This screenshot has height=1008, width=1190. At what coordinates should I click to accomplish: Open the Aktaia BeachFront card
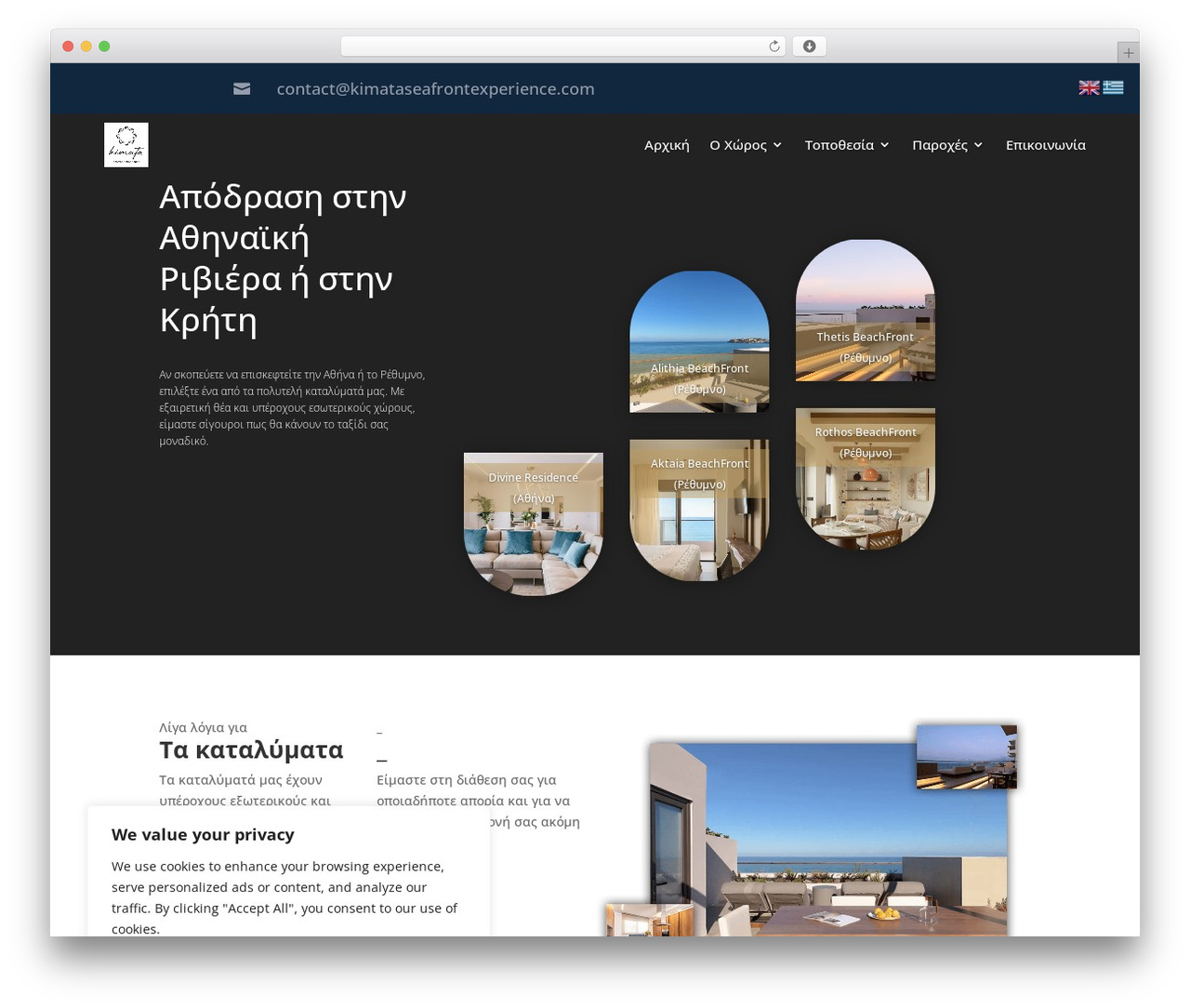pyautogui.click(x=699, y=511)
